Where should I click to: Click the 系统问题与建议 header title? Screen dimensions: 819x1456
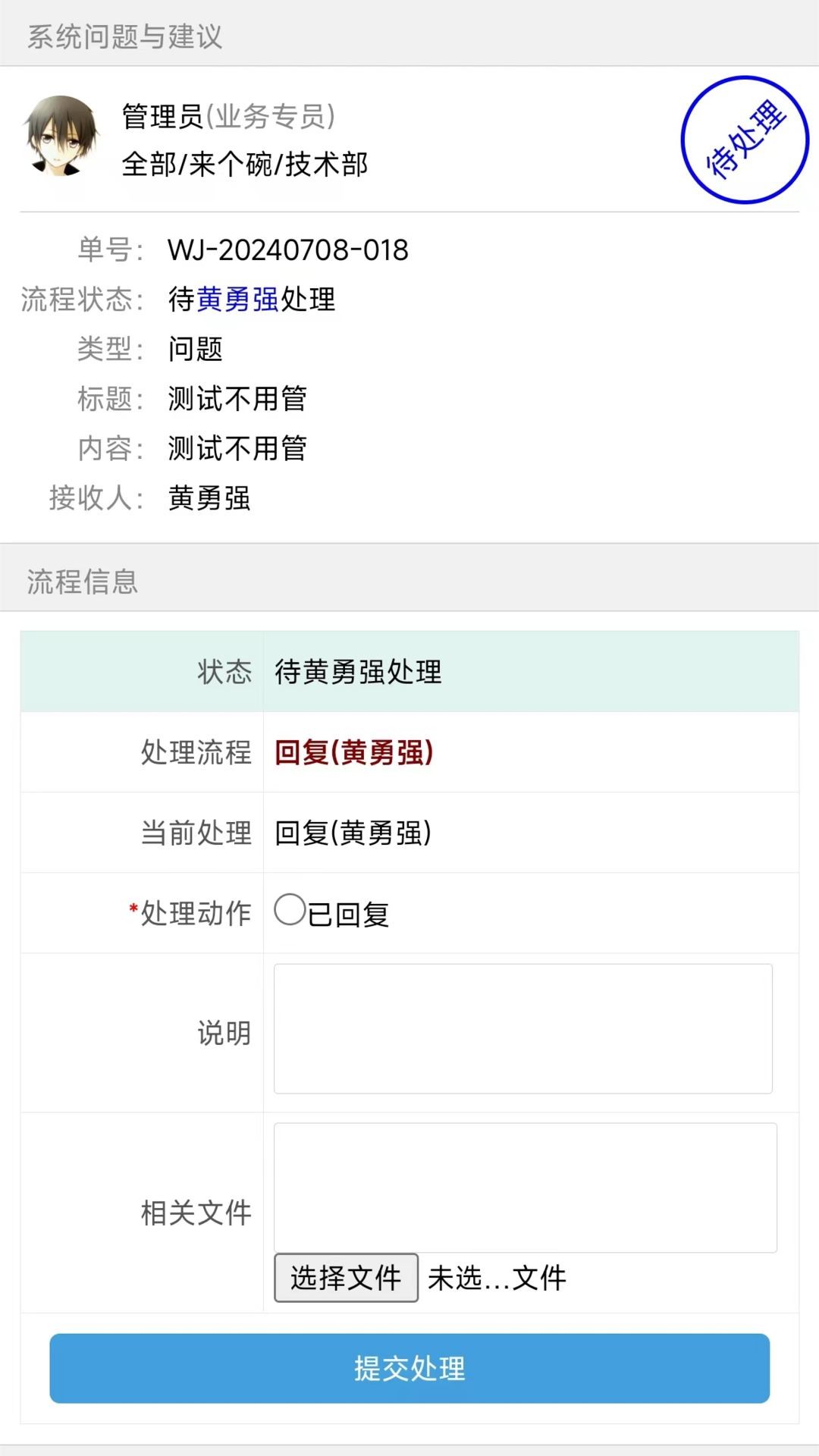point(125,36)
